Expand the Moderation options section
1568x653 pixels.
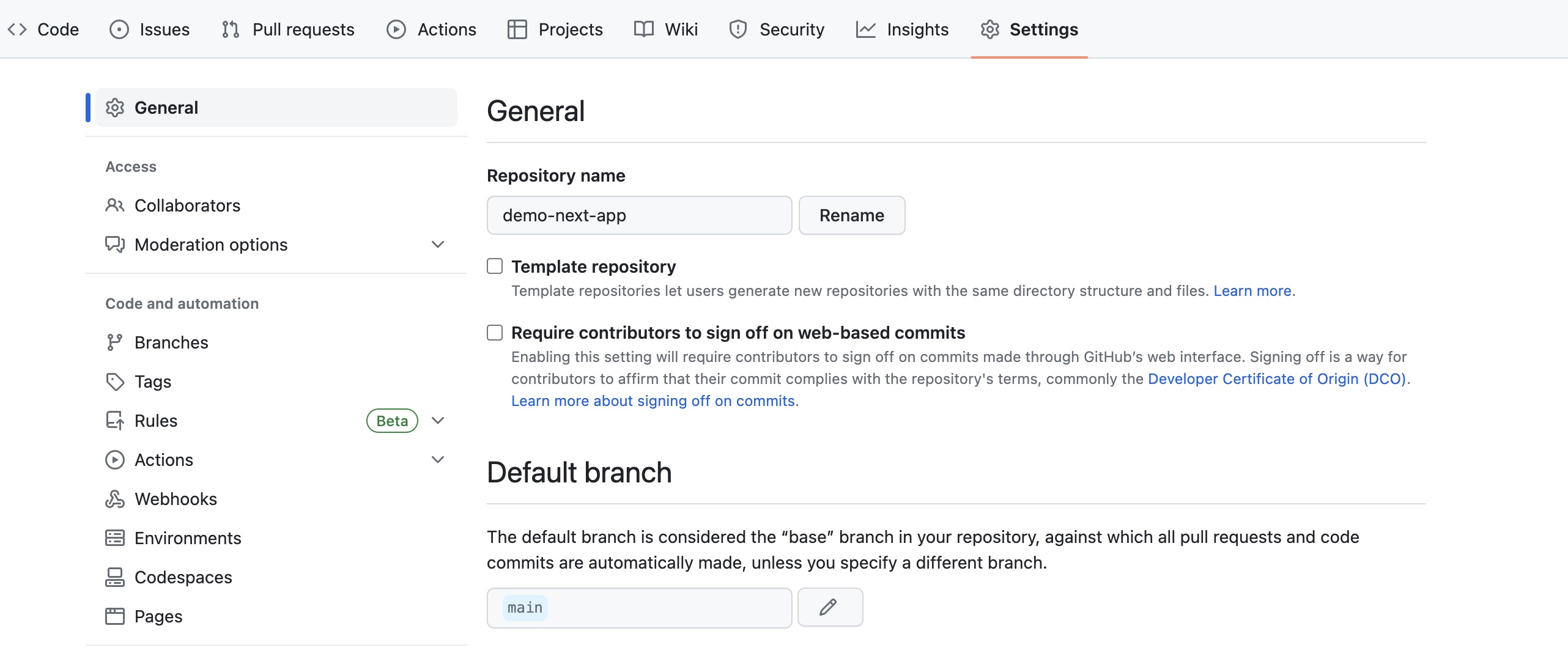coord(437,244)
